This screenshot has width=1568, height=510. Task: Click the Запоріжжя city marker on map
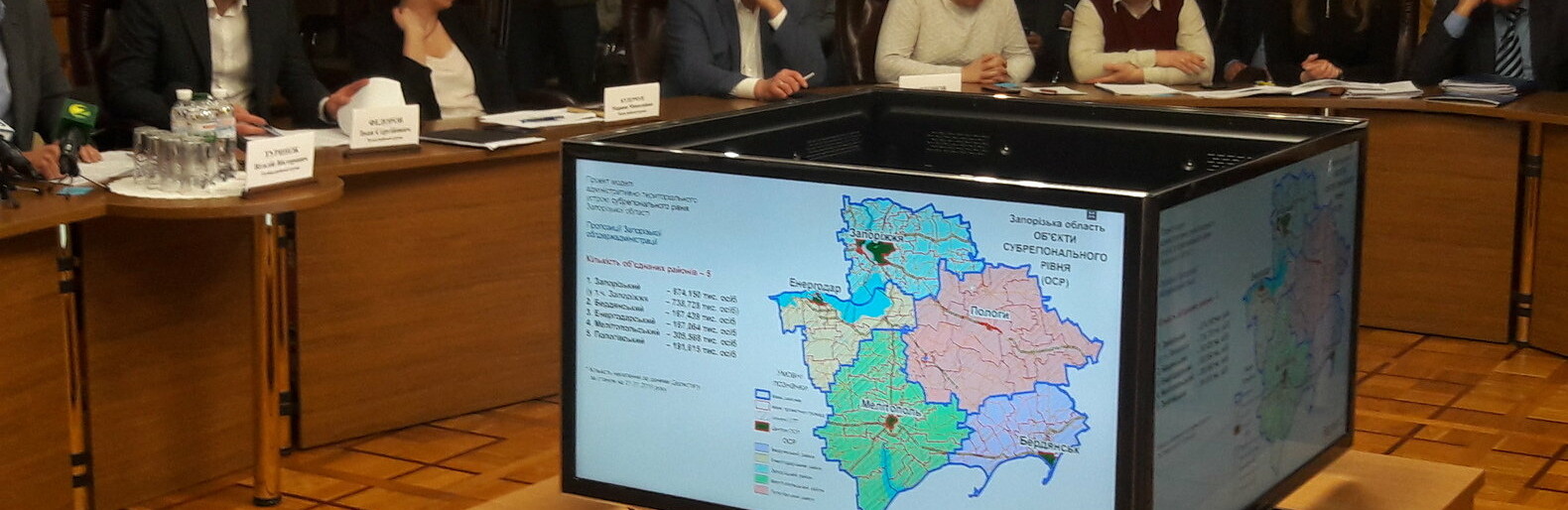click(x=880, y=248)
